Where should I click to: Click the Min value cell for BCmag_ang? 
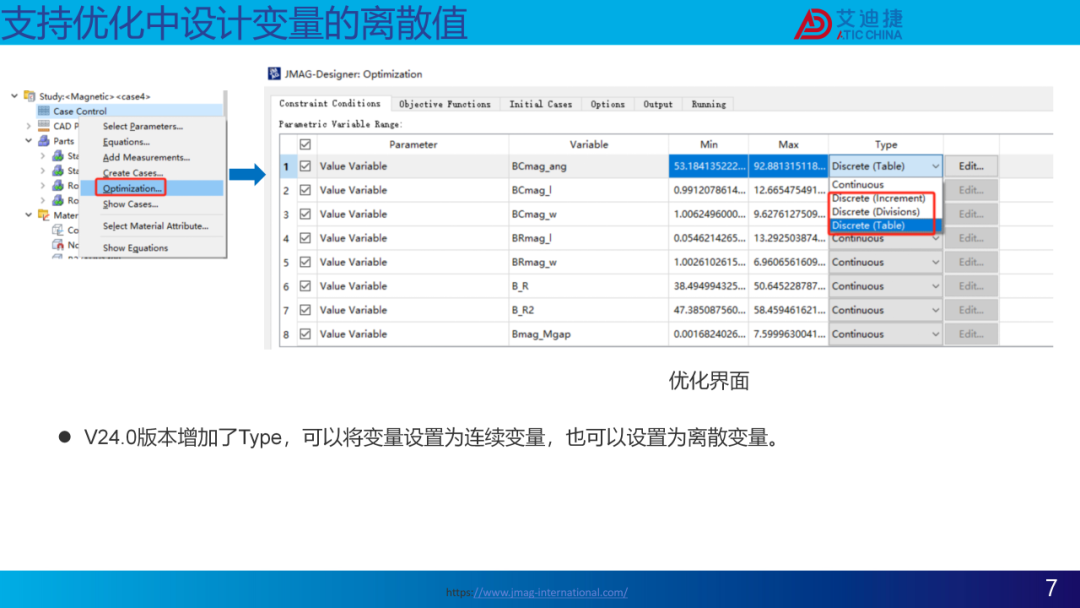point(709,166)
